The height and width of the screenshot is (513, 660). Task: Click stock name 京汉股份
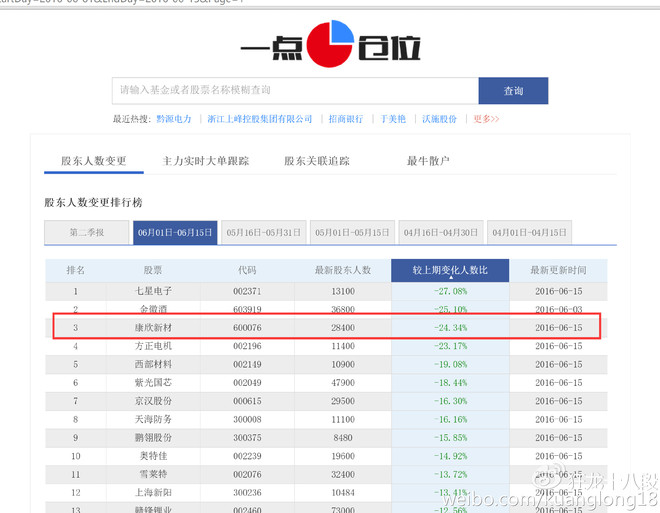pyautogui.click(x=153, y=401)
